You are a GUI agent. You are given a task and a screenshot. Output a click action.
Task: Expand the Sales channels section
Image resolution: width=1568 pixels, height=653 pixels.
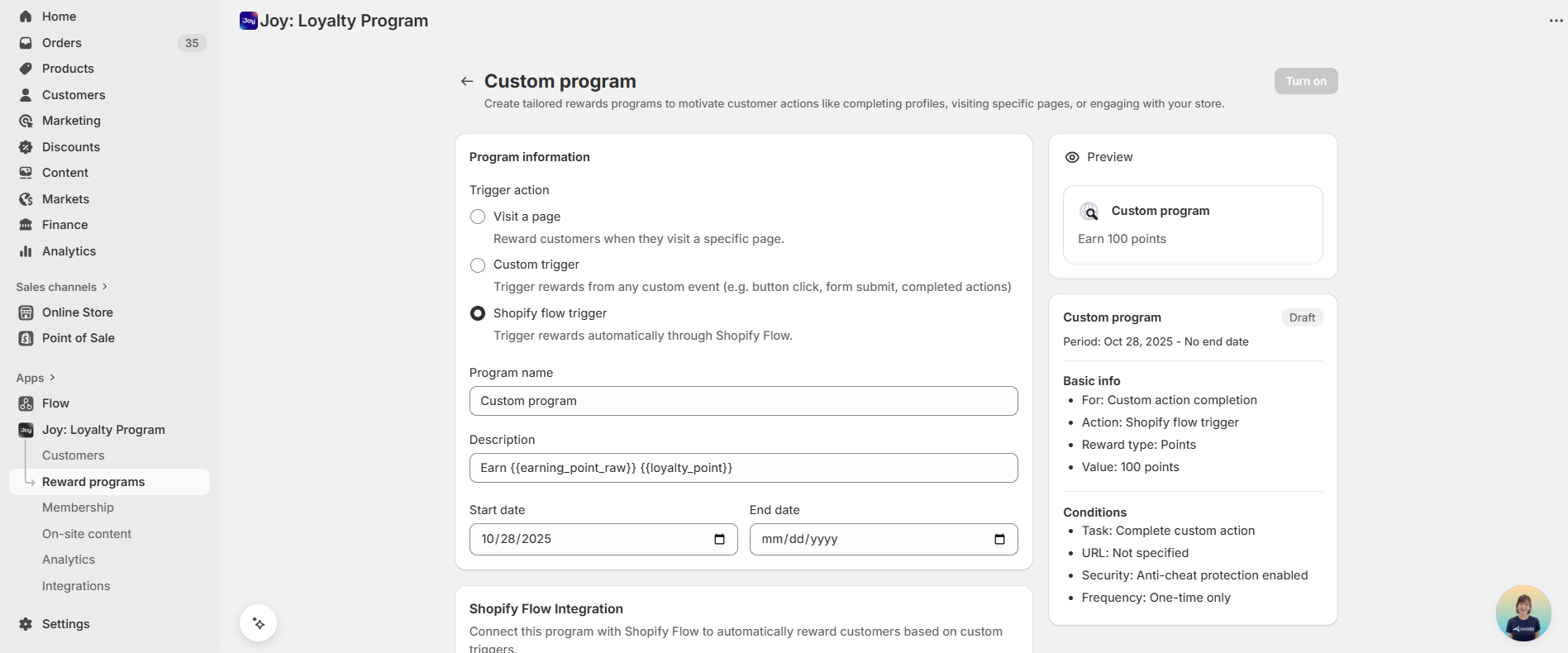62,287
